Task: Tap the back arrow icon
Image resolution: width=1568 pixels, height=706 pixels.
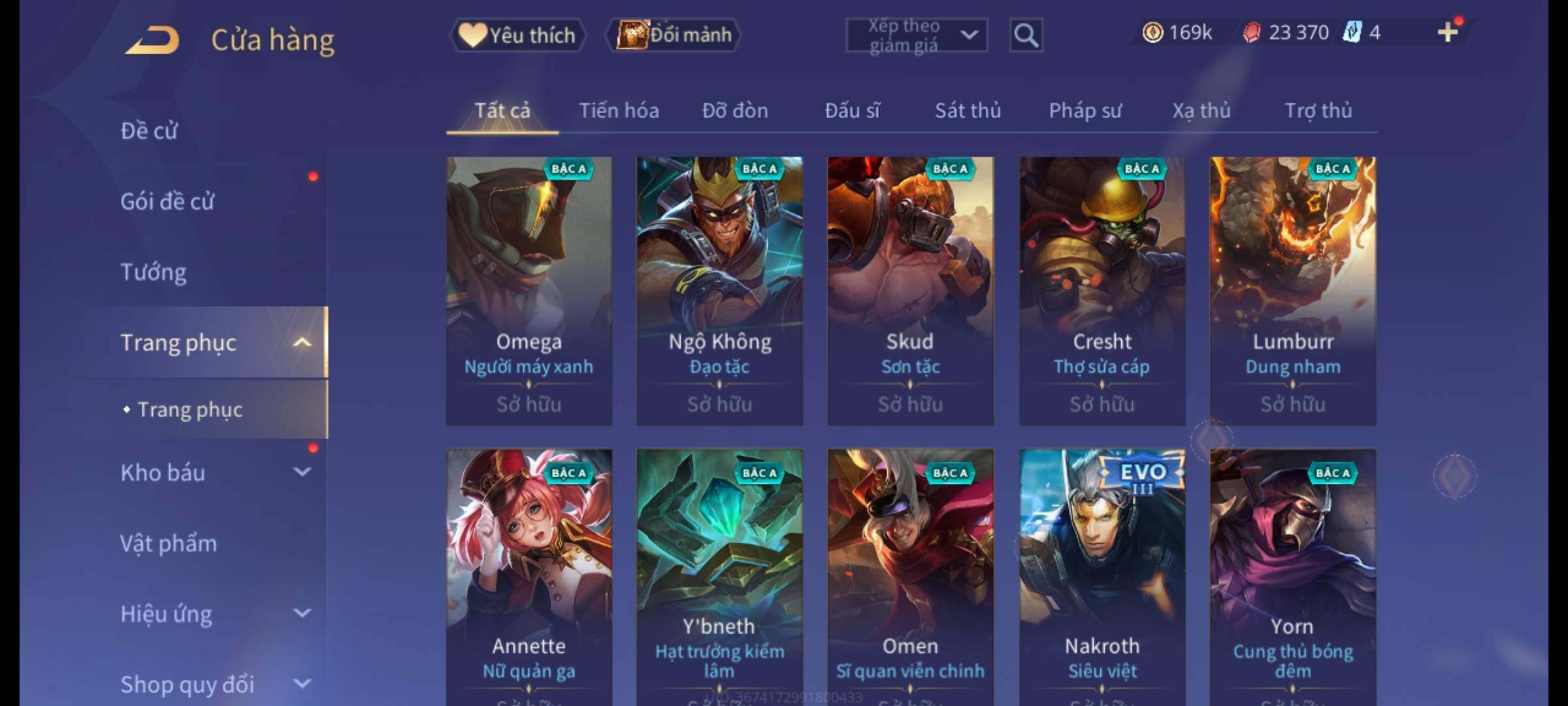Action: (152, 40)
